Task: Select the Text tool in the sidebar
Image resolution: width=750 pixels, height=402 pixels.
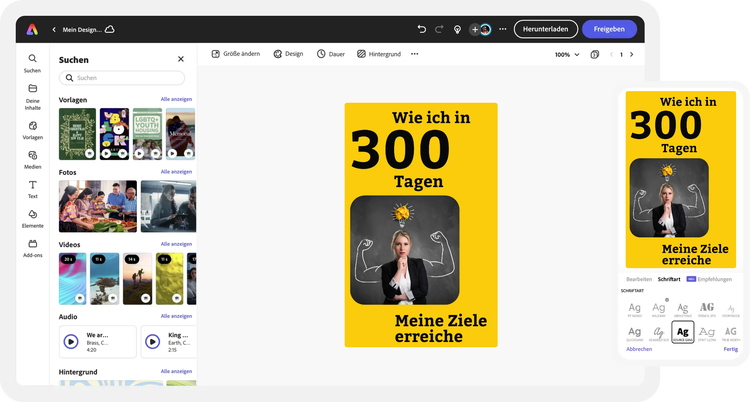Action: pyautogui.click(x=33, y=189)
